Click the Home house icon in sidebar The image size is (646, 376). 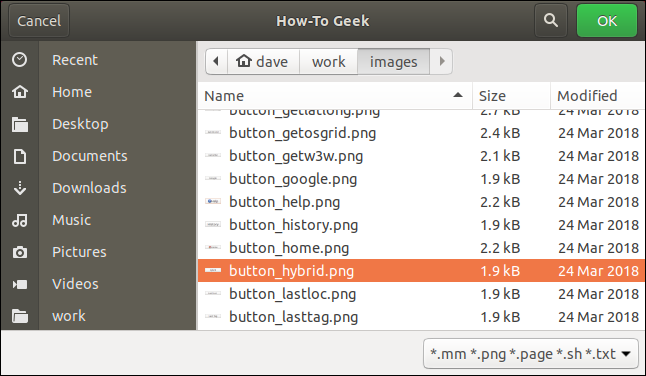click(x=19, y=92)
